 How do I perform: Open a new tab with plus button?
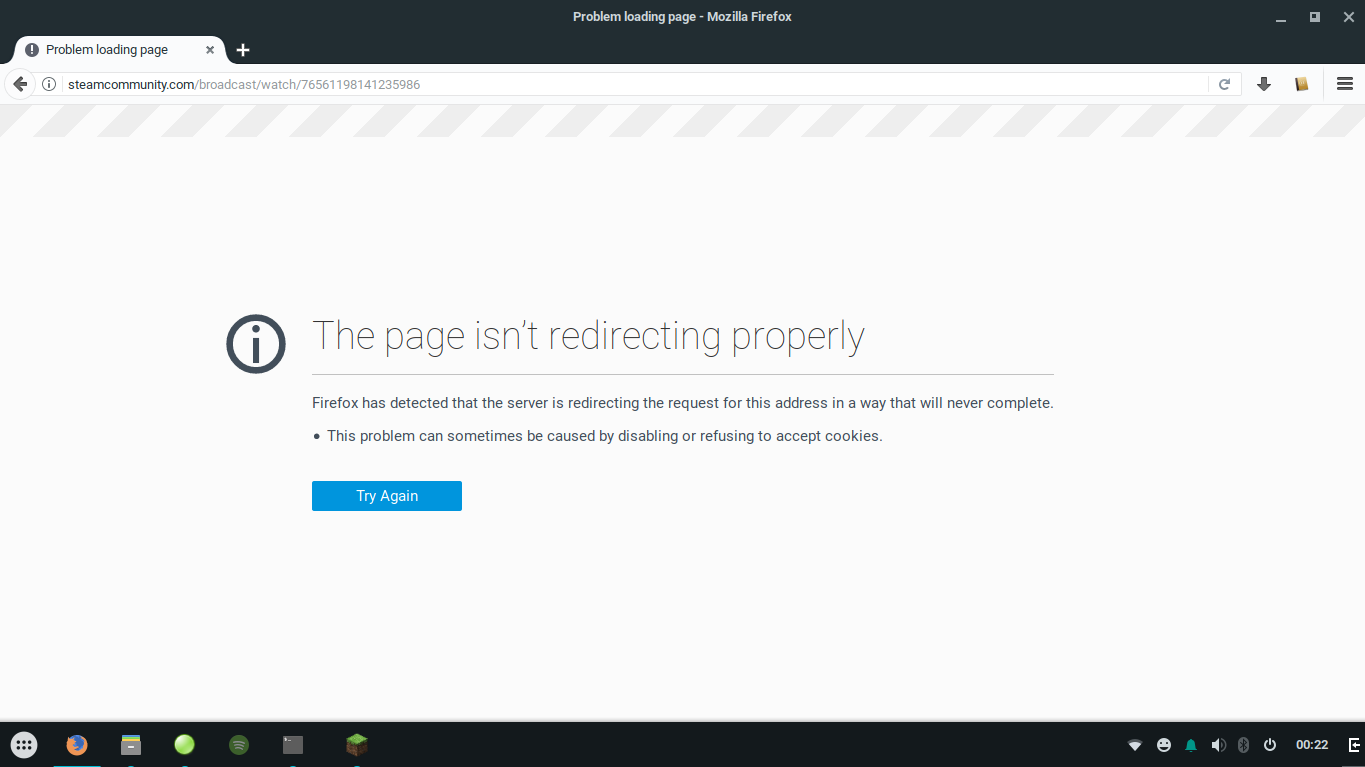(x=243, y=50)
